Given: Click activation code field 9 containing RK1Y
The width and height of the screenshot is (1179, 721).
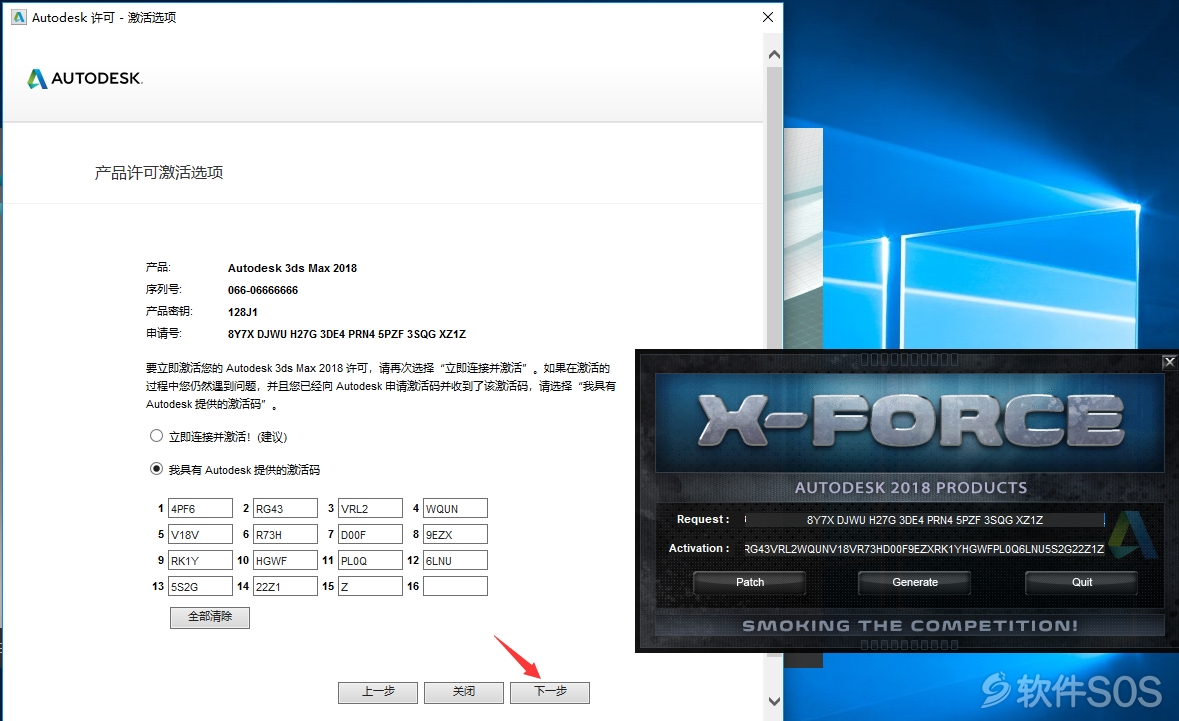Looking at the screenshot, I should pos(200,560).
